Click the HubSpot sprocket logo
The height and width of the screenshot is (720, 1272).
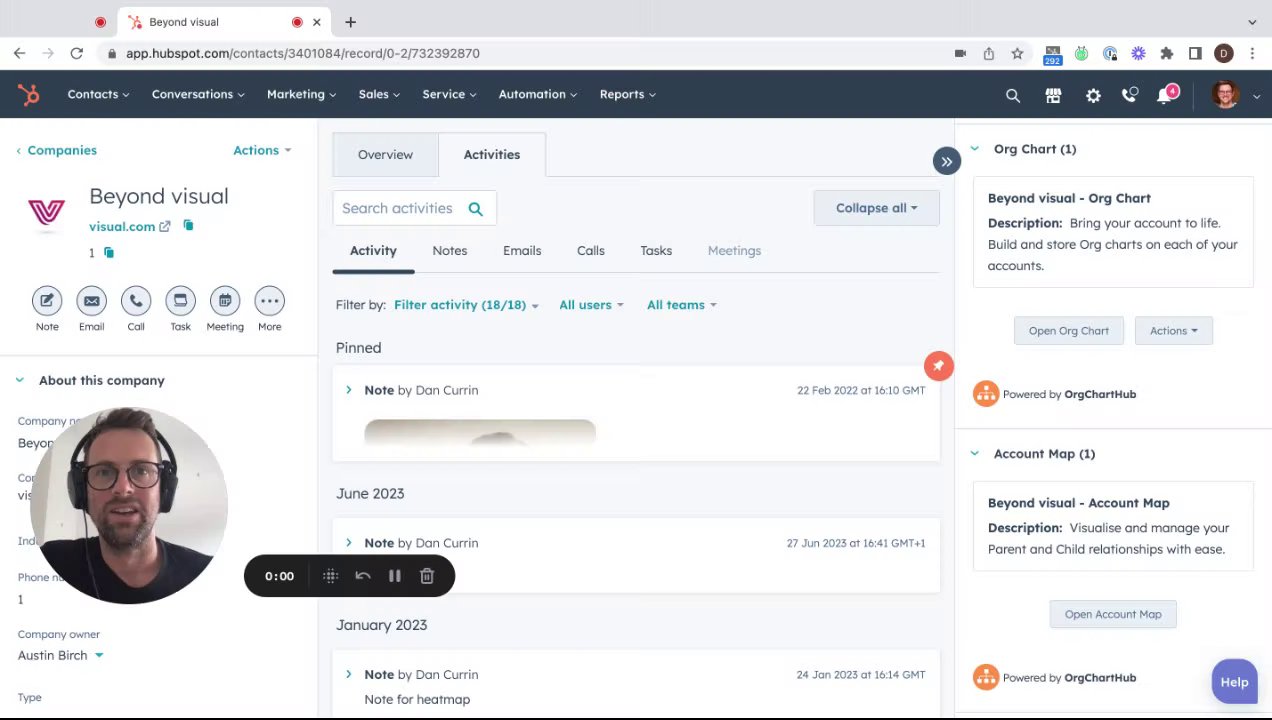28,94
